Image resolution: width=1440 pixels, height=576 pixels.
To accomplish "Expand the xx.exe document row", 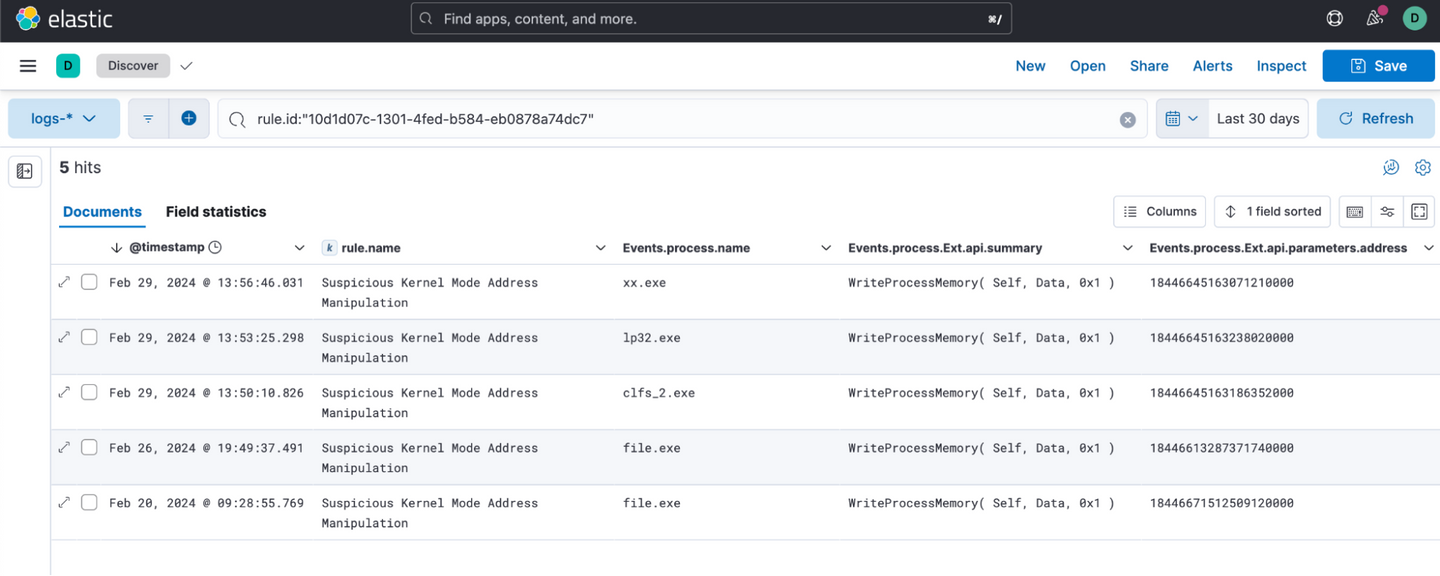I will (65, 282).
